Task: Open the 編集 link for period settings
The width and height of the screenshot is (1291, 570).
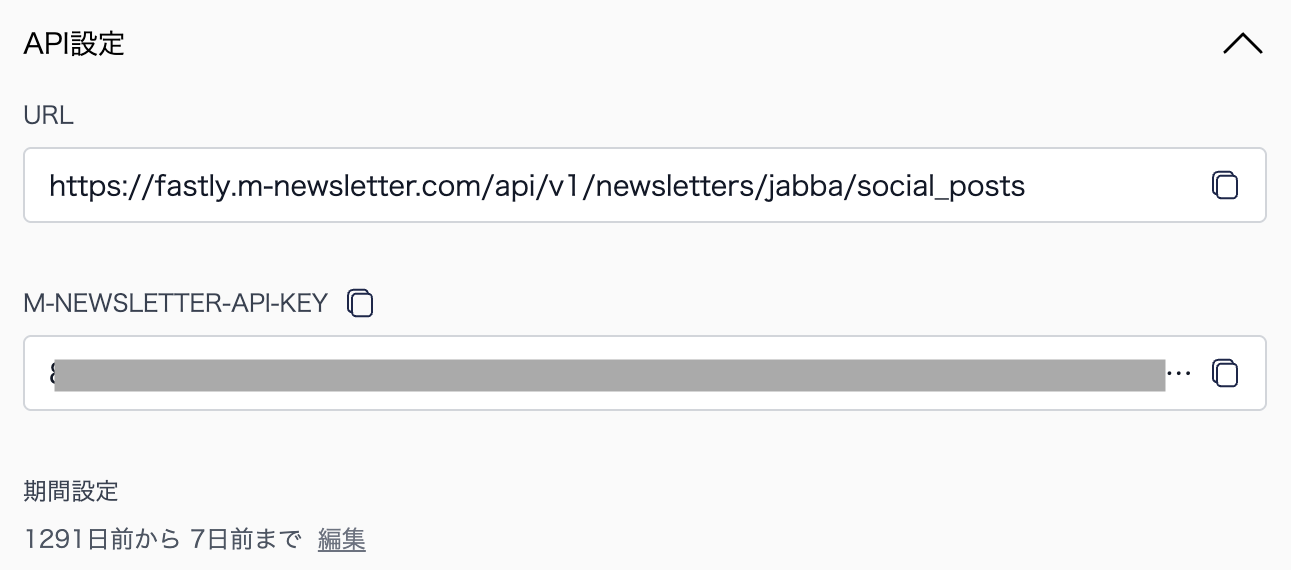Action: (x=342, y=540)
